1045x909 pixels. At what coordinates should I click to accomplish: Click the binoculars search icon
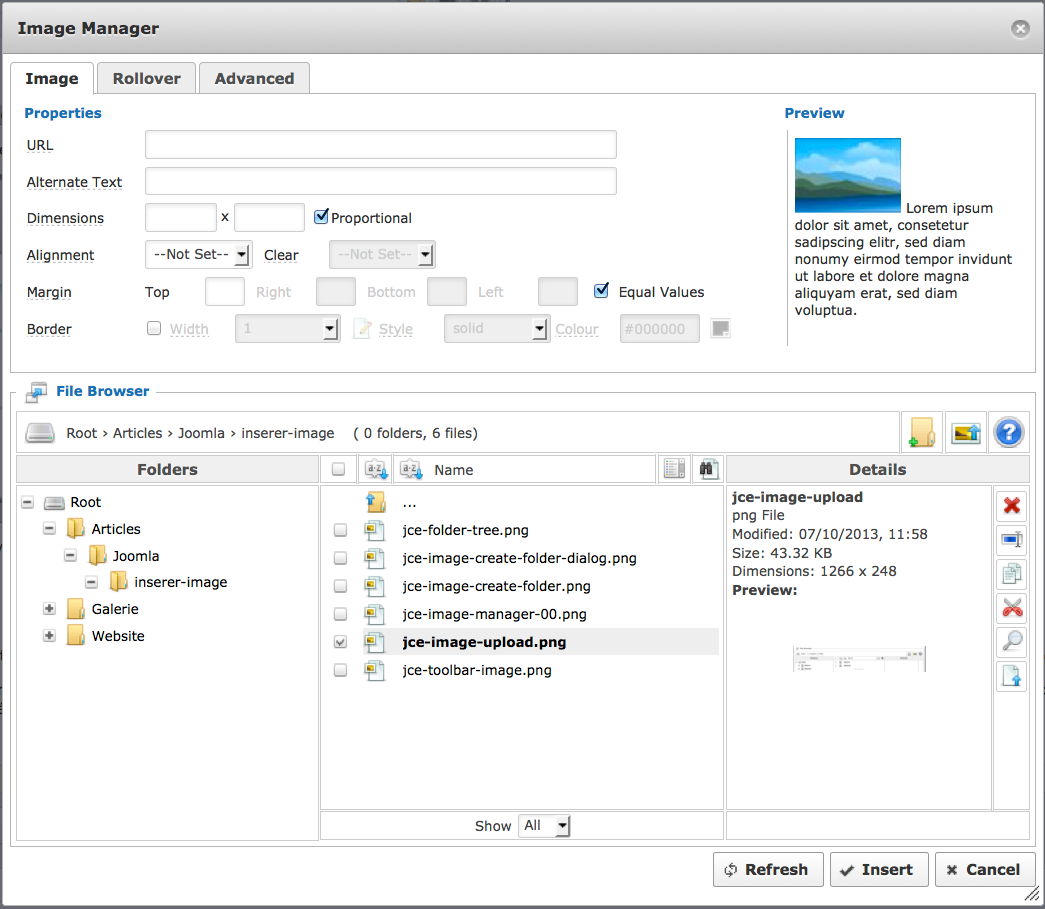pos(708,469)
